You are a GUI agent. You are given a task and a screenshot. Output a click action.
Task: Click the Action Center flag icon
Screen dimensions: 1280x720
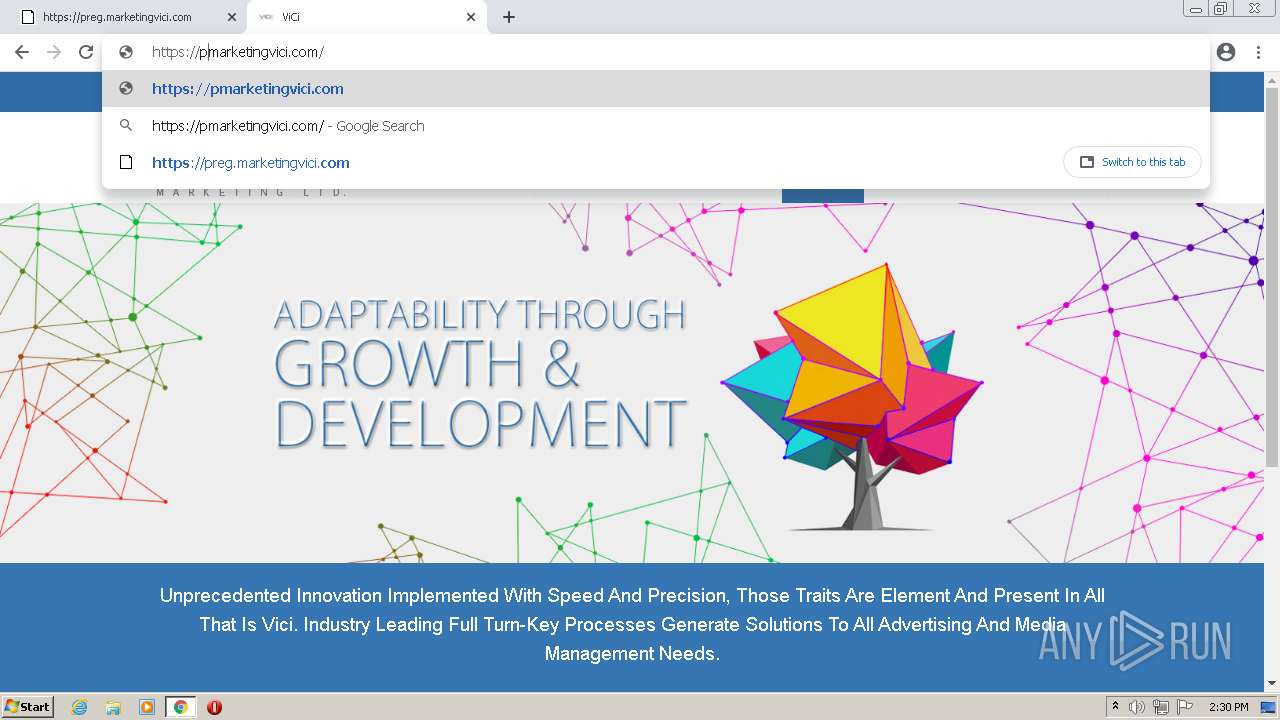pyautogui.click(x=1185, y=707)
